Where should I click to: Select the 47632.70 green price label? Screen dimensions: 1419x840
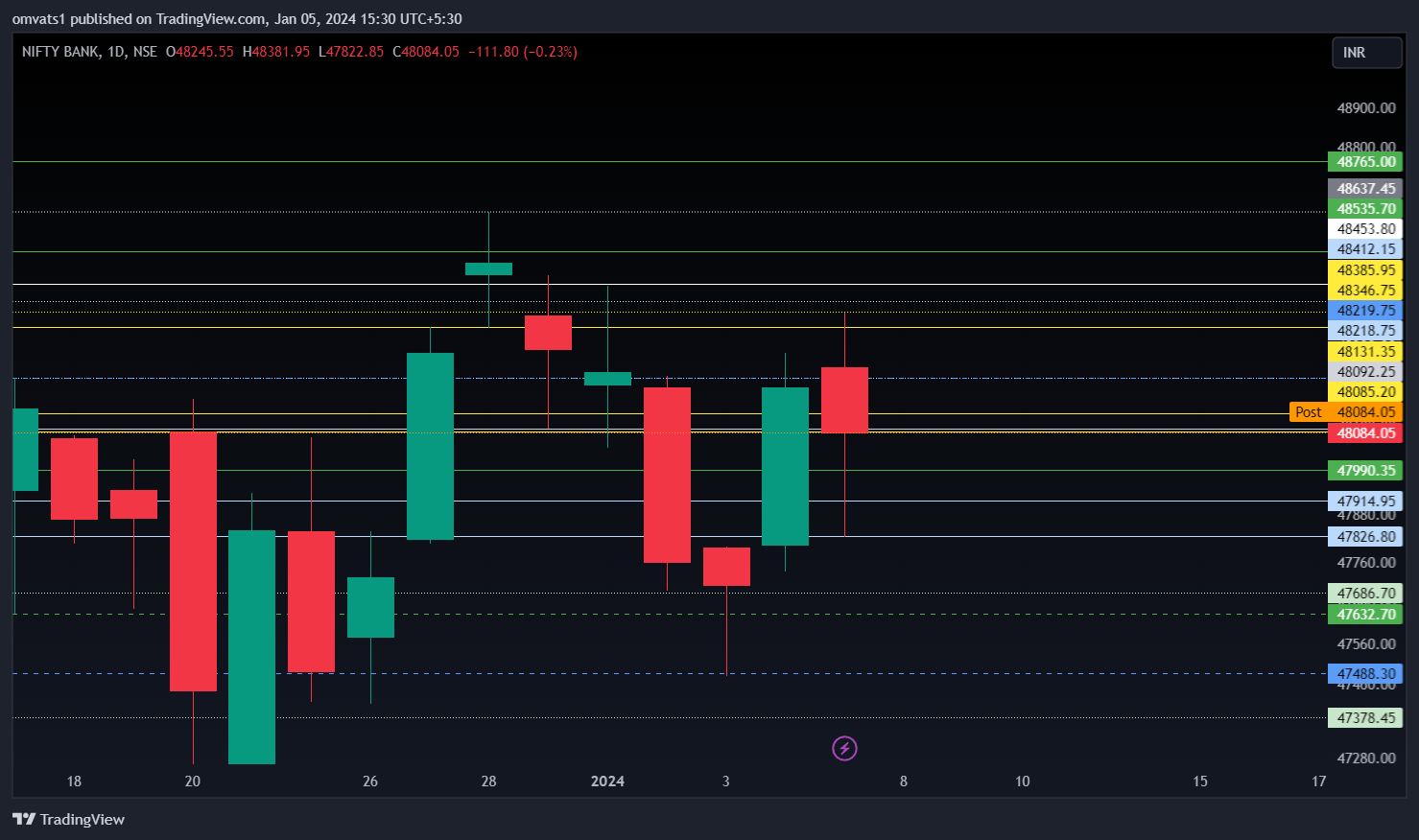(x=1365, y=615)
